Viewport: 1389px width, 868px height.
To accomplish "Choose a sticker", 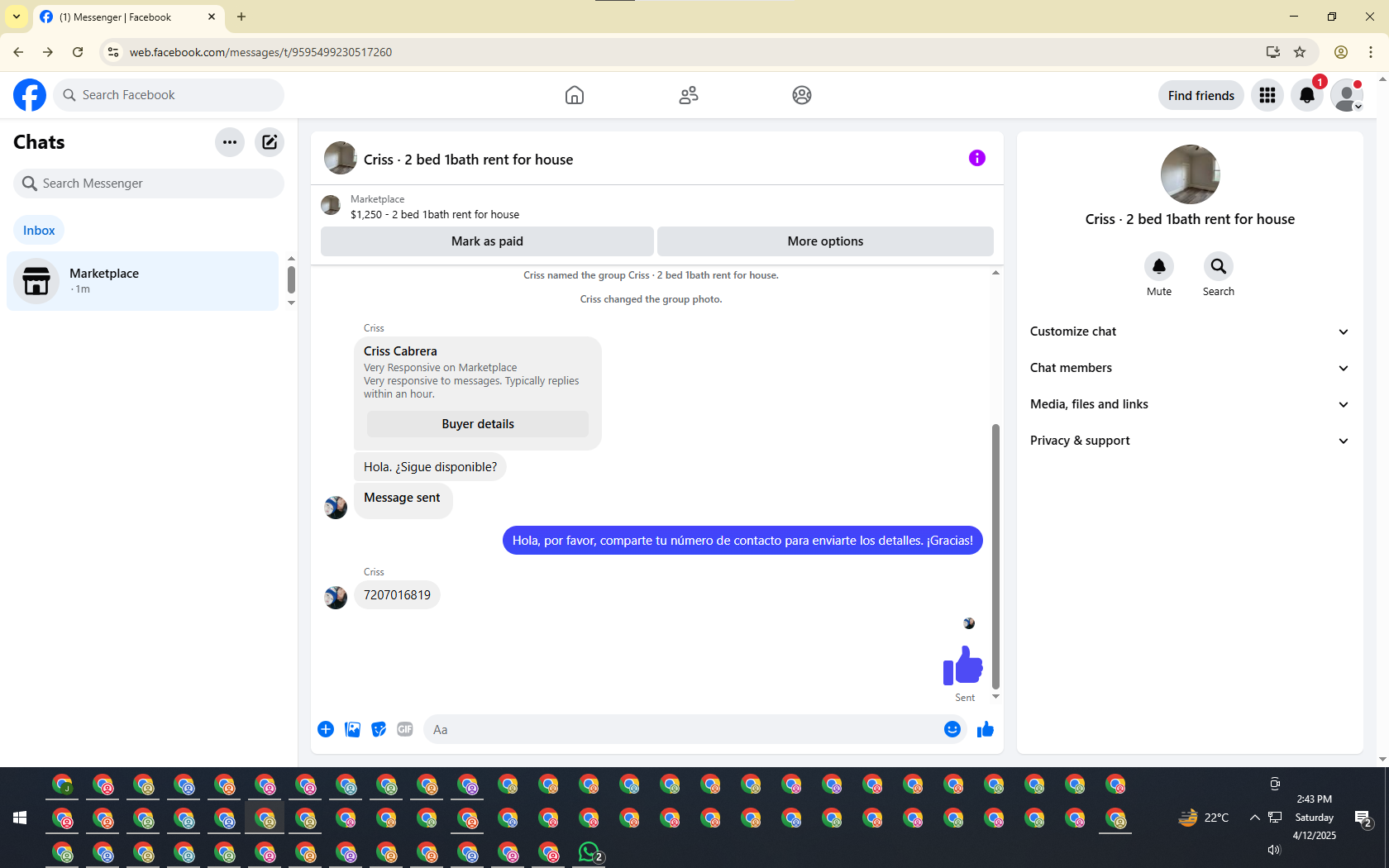I will coord(379,729).
